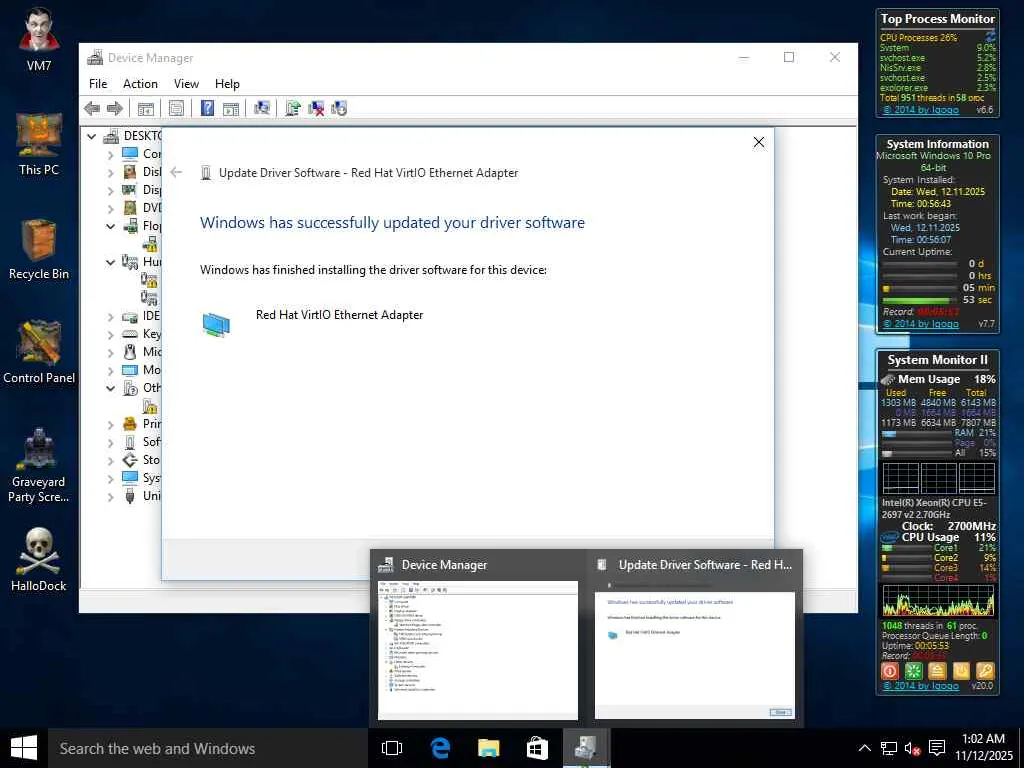1024x768 pixels.
Task: Open File Explorer from the taskbar
Action: tap(488, 748)
